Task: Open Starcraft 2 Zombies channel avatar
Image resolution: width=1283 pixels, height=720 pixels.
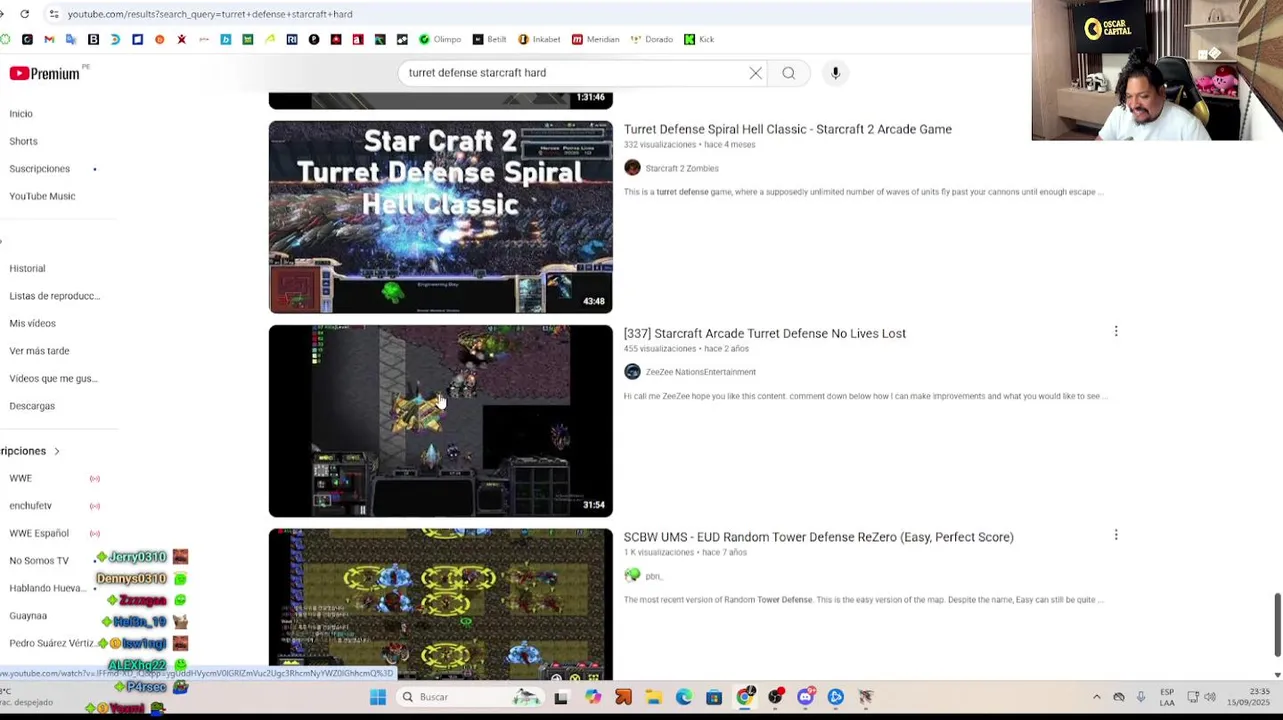Action: pos(632,168)
